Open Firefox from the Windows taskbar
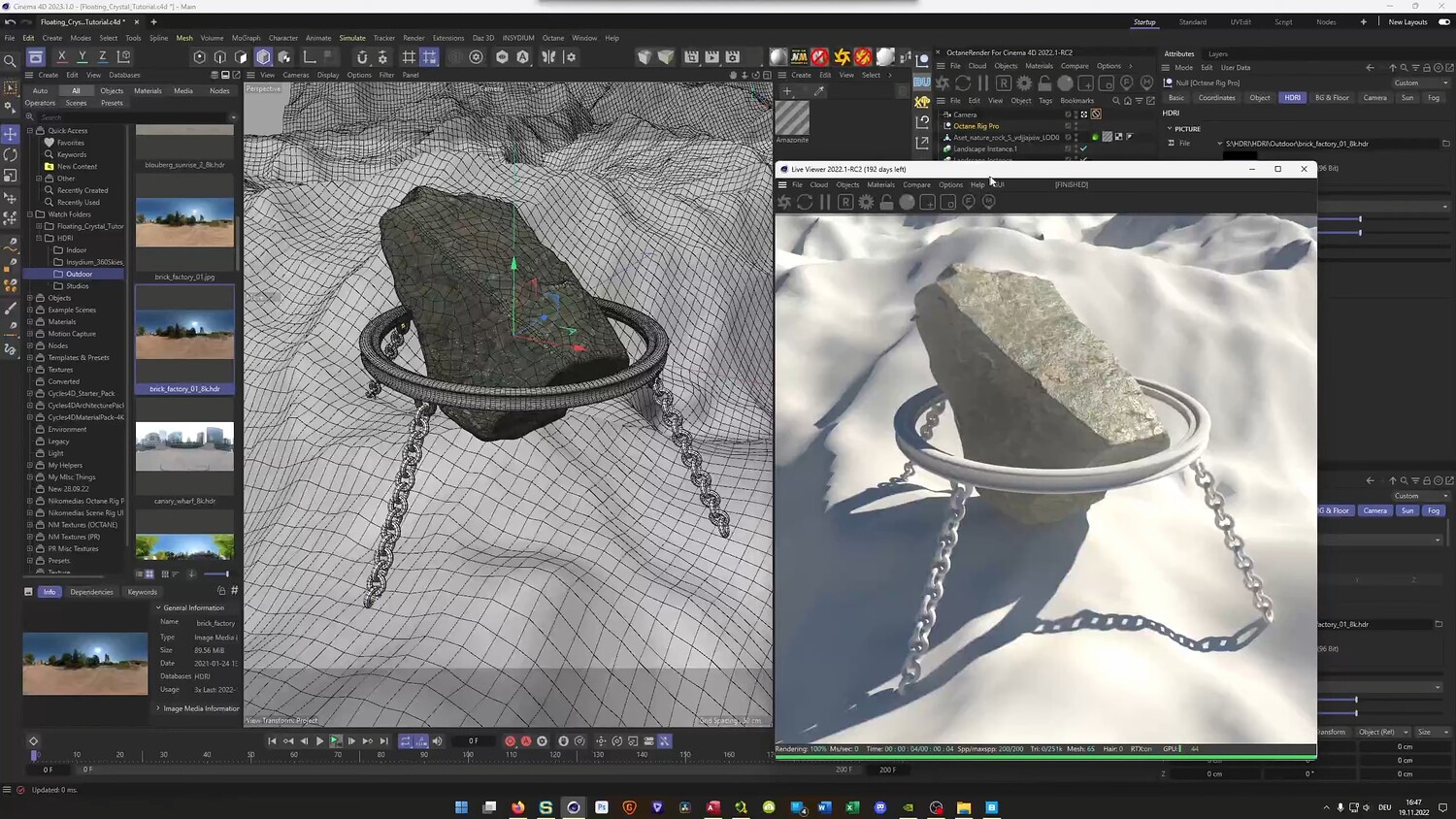The height and width of the screenshot is (819, 1456). 517,807
